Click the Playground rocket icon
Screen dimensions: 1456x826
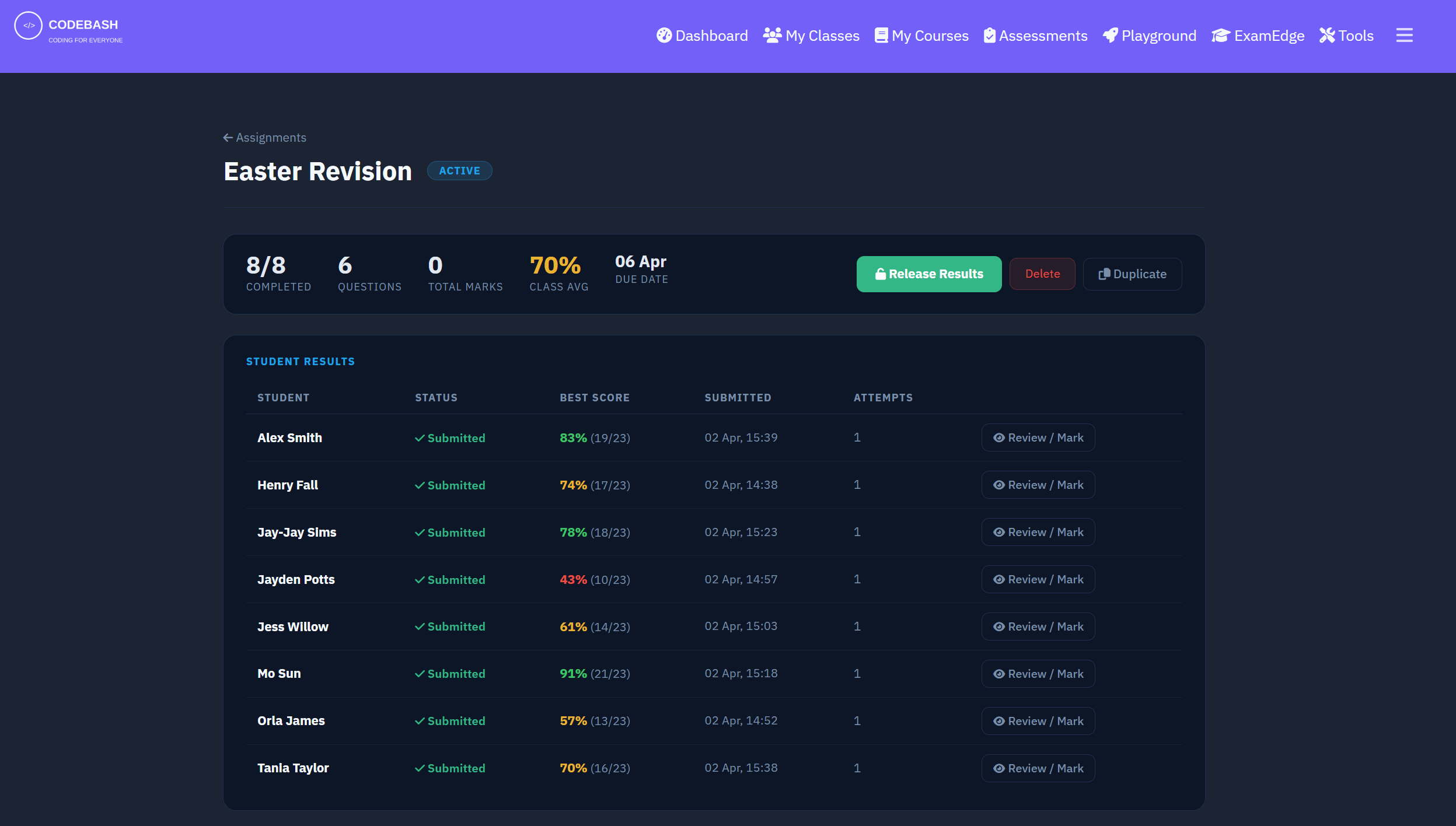point(1110,36)
